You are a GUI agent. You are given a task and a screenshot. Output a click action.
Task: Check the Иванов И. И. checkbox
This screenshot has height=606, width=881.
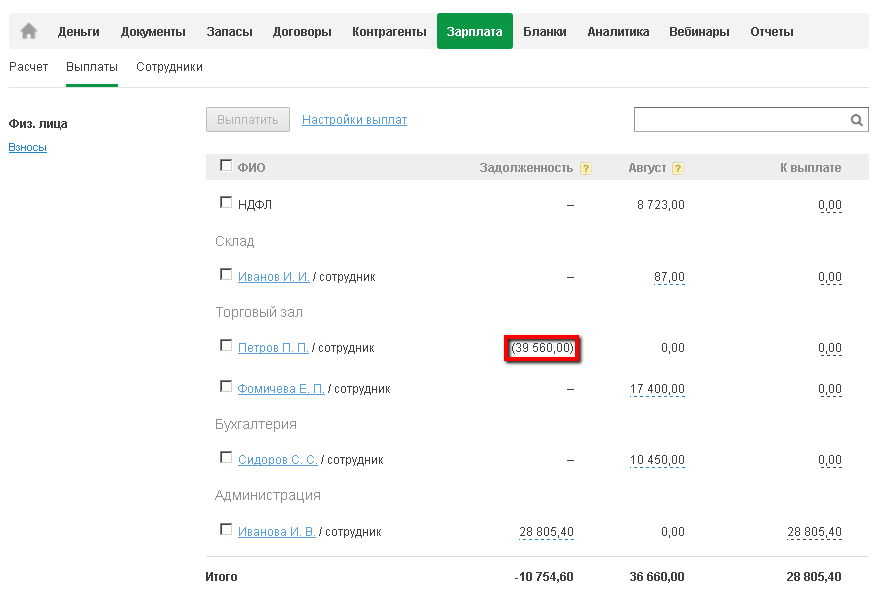[226, 274]
